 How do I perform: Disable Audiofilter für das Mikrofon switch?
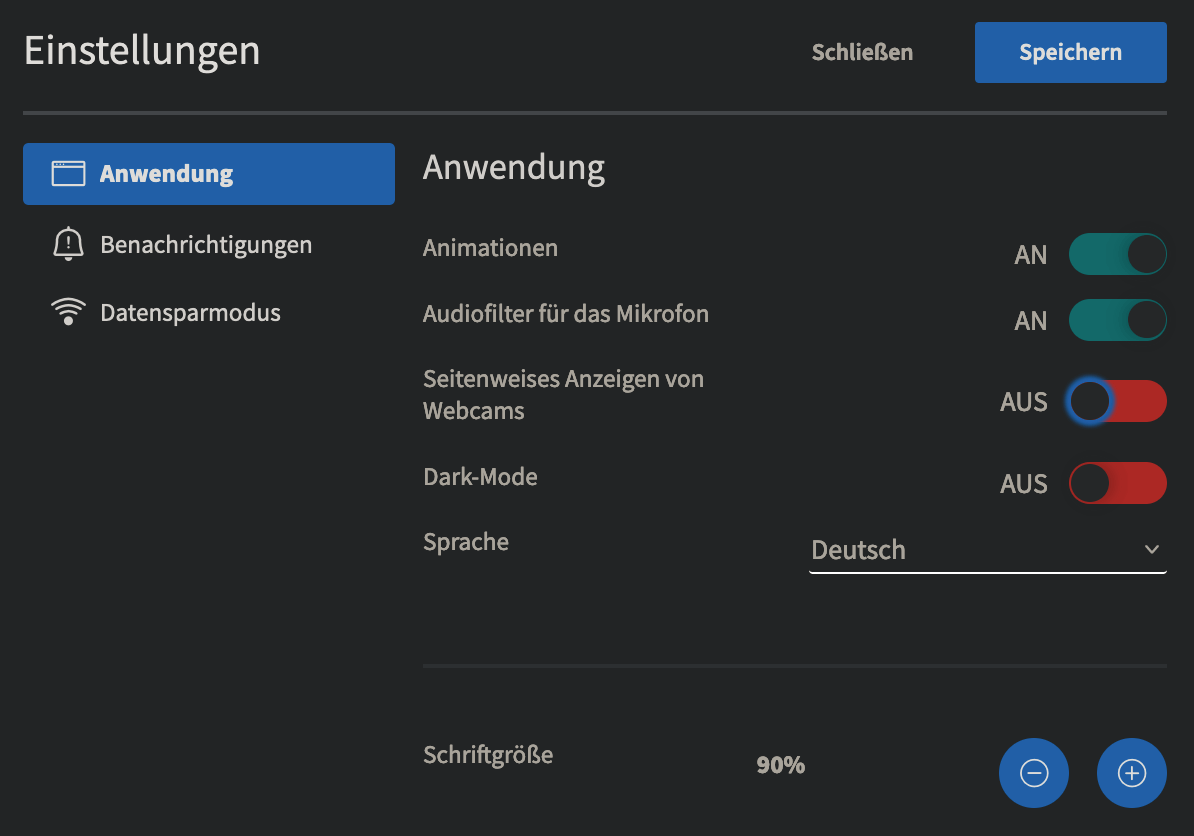(1117, 321)
